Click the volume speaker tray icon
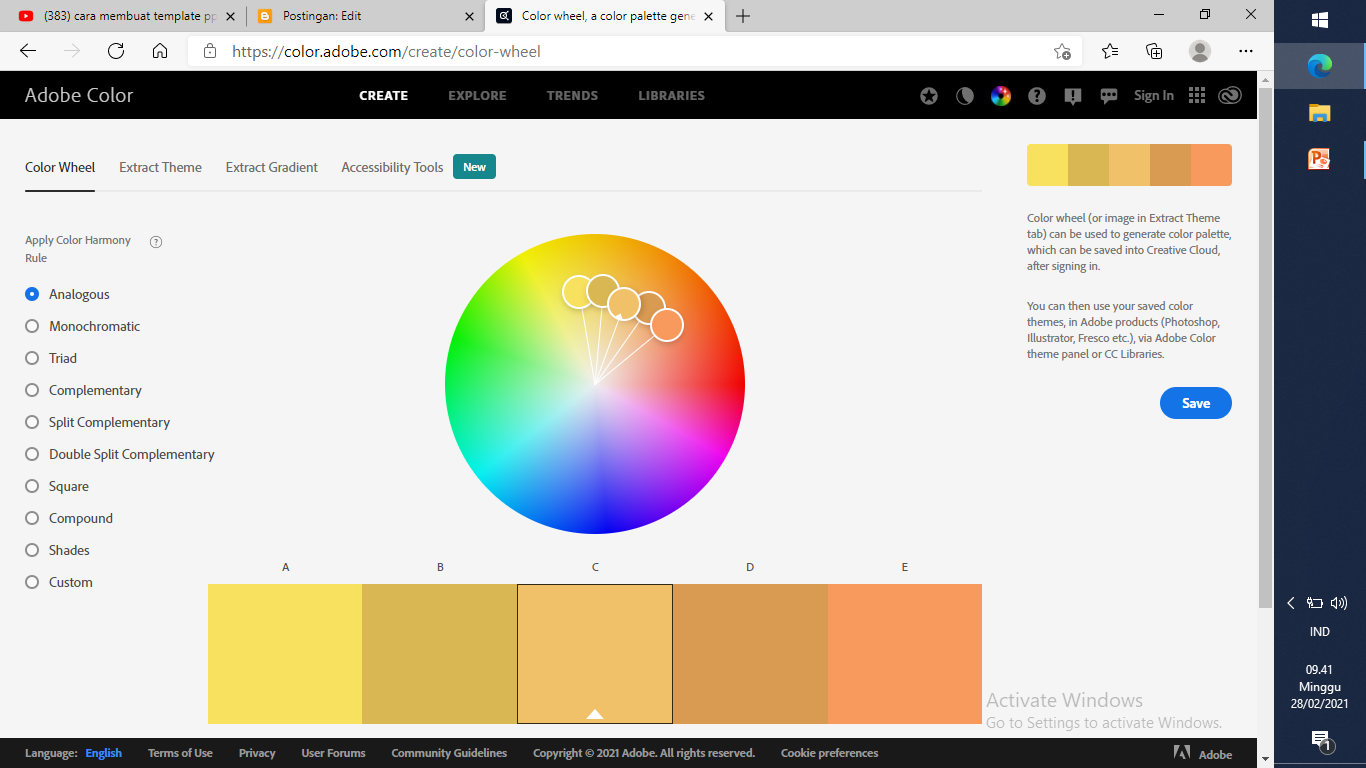Screen dimensions: 1366x768 tap(1340, 603)
